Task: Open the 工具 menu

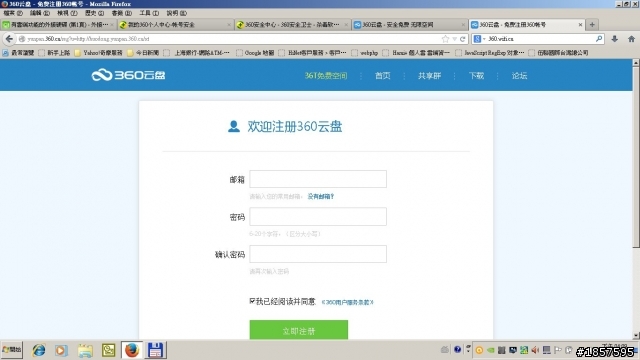Action: point(149,13)
